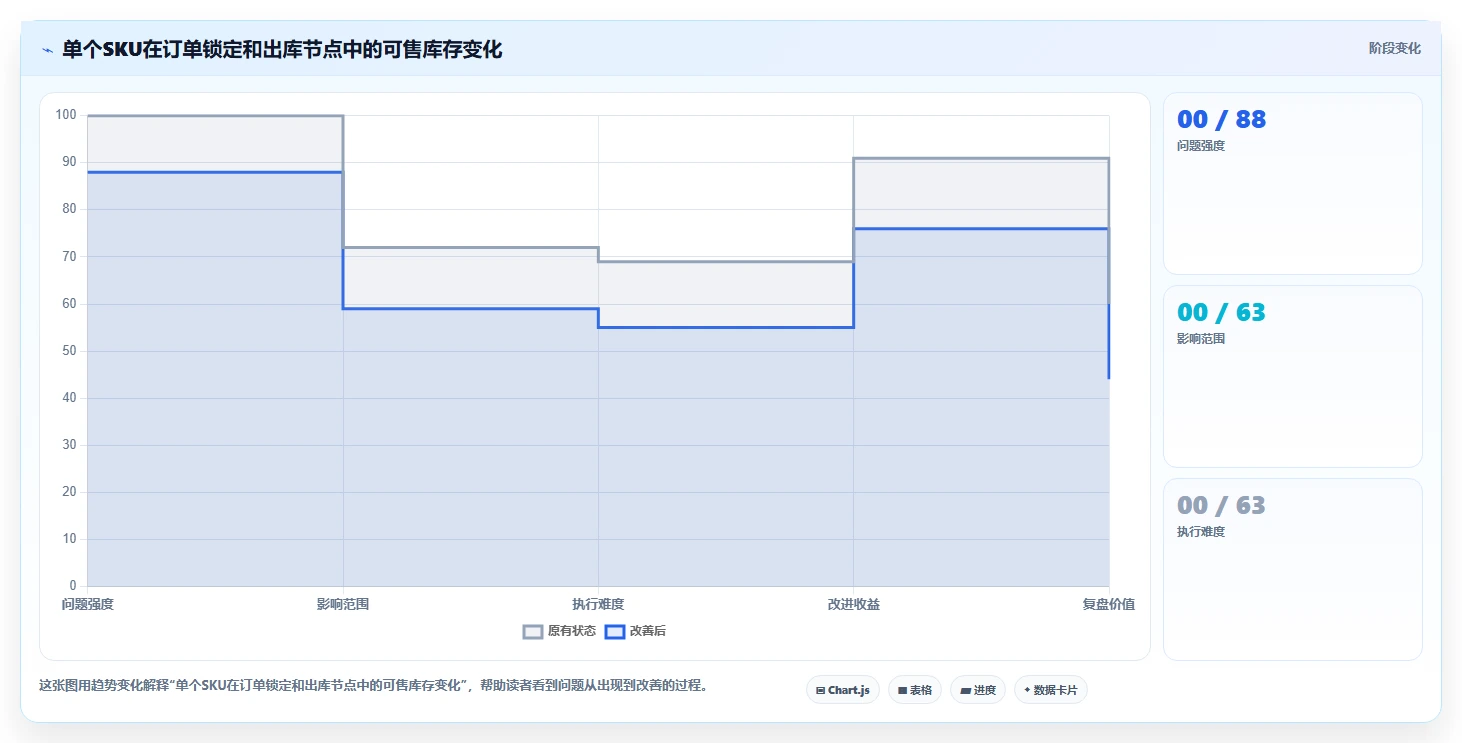Open the 00 / 88 问题强度 card
Image resolution: width=1462 pixels, height=743 pixels.
coord(1292,184)
